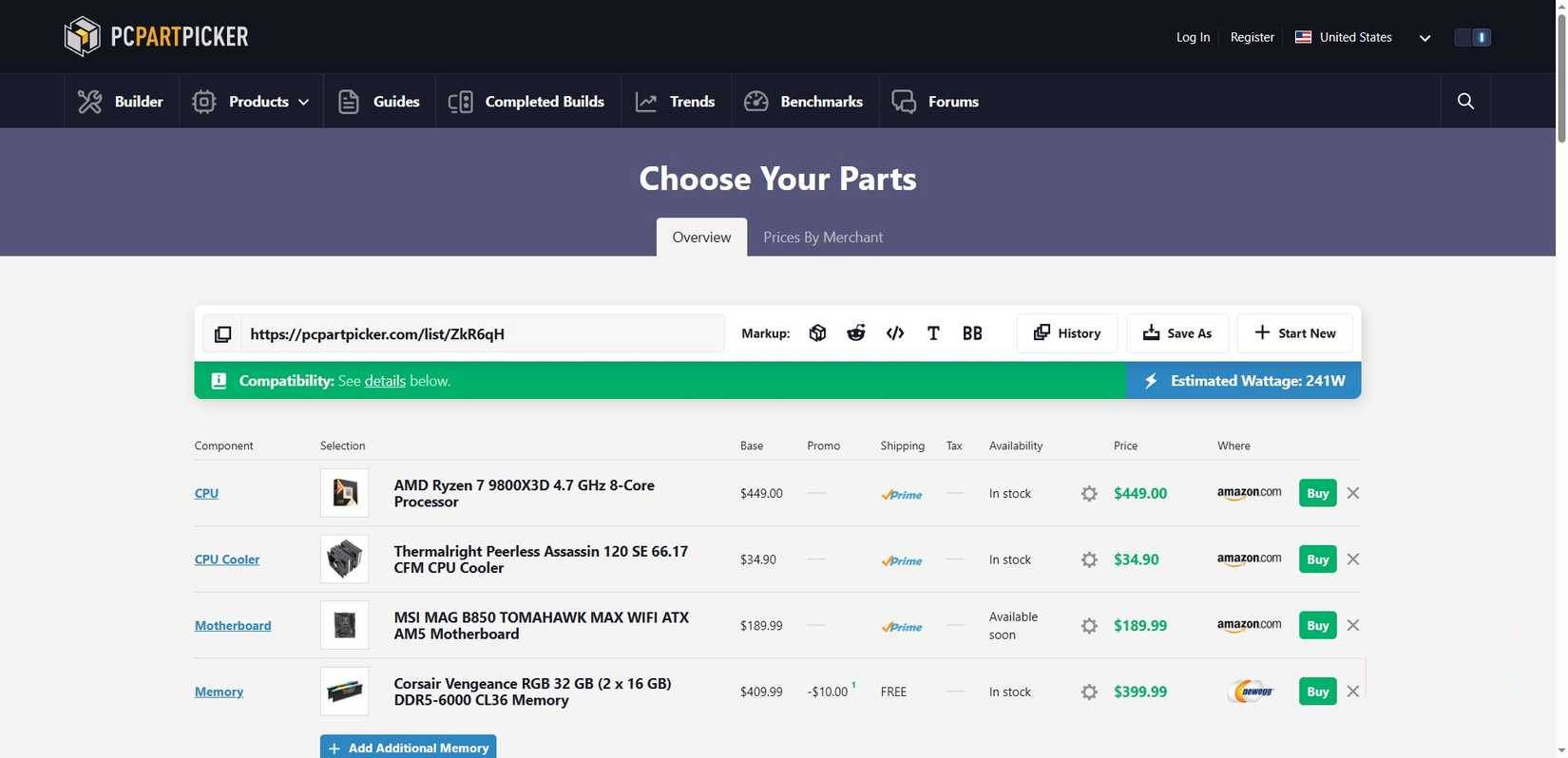Buy the Corsair Vengeance memory

(1317, 692)
